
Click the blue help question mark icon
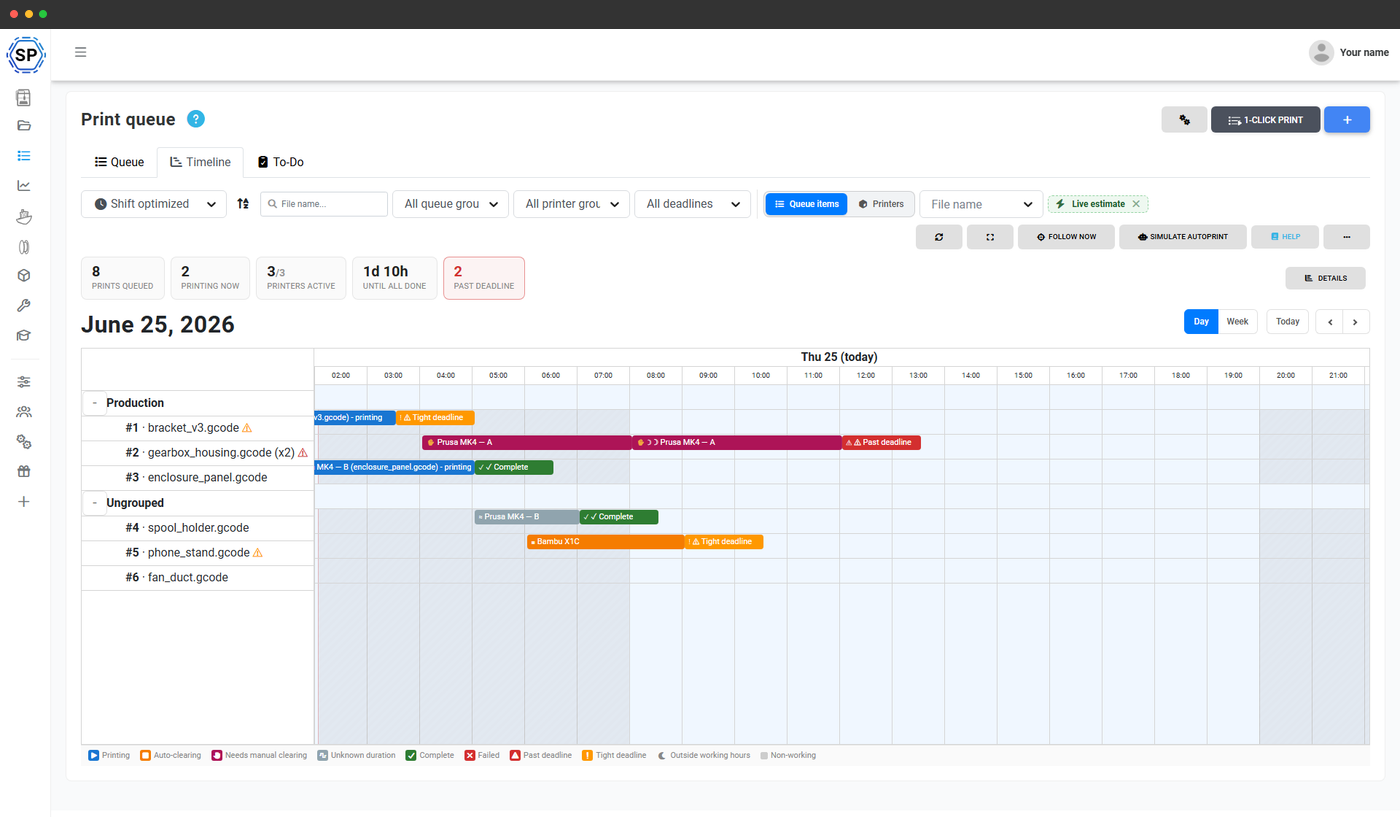[196, 119]
